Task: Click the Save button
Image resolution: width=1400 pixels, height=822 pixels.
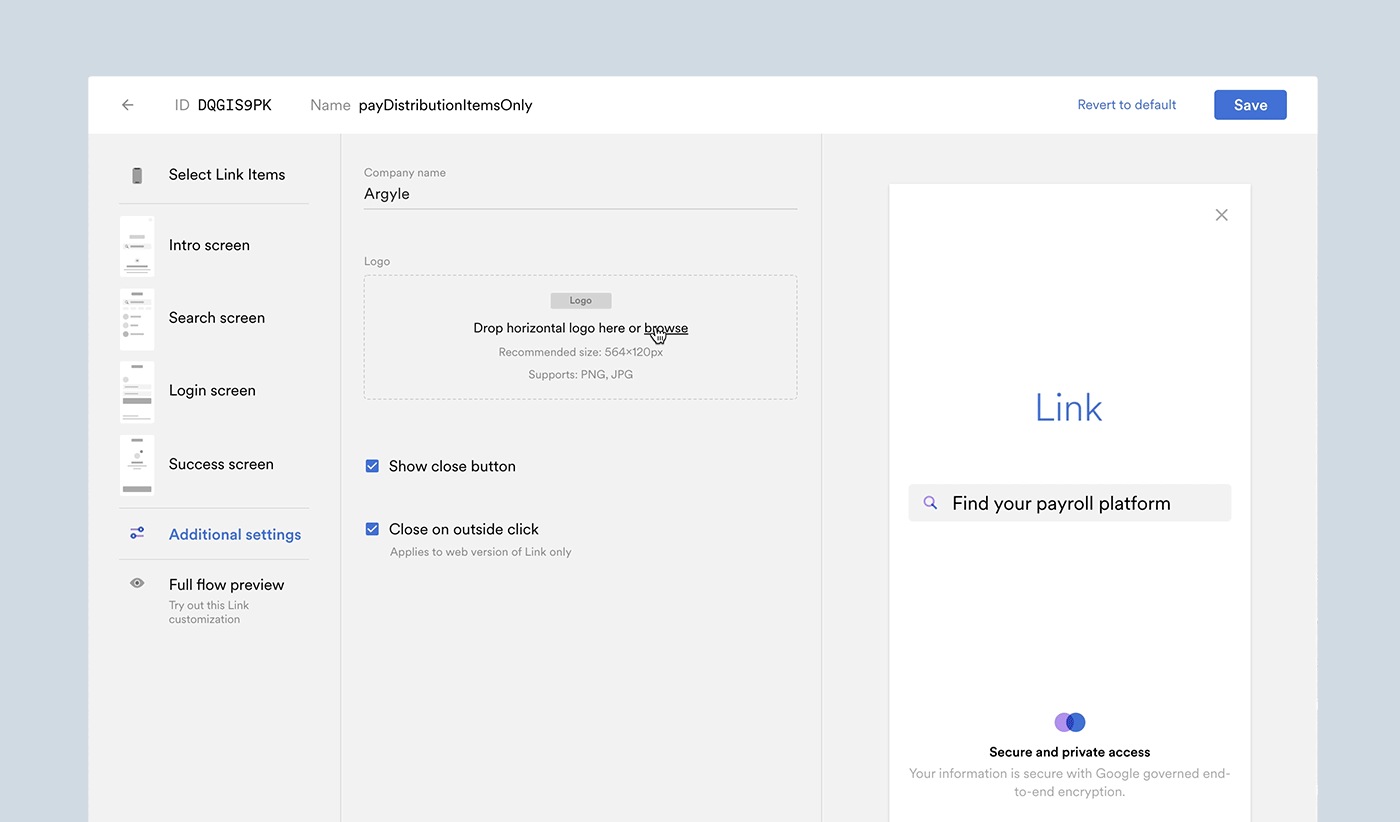Action: [x=1250, y=105]
